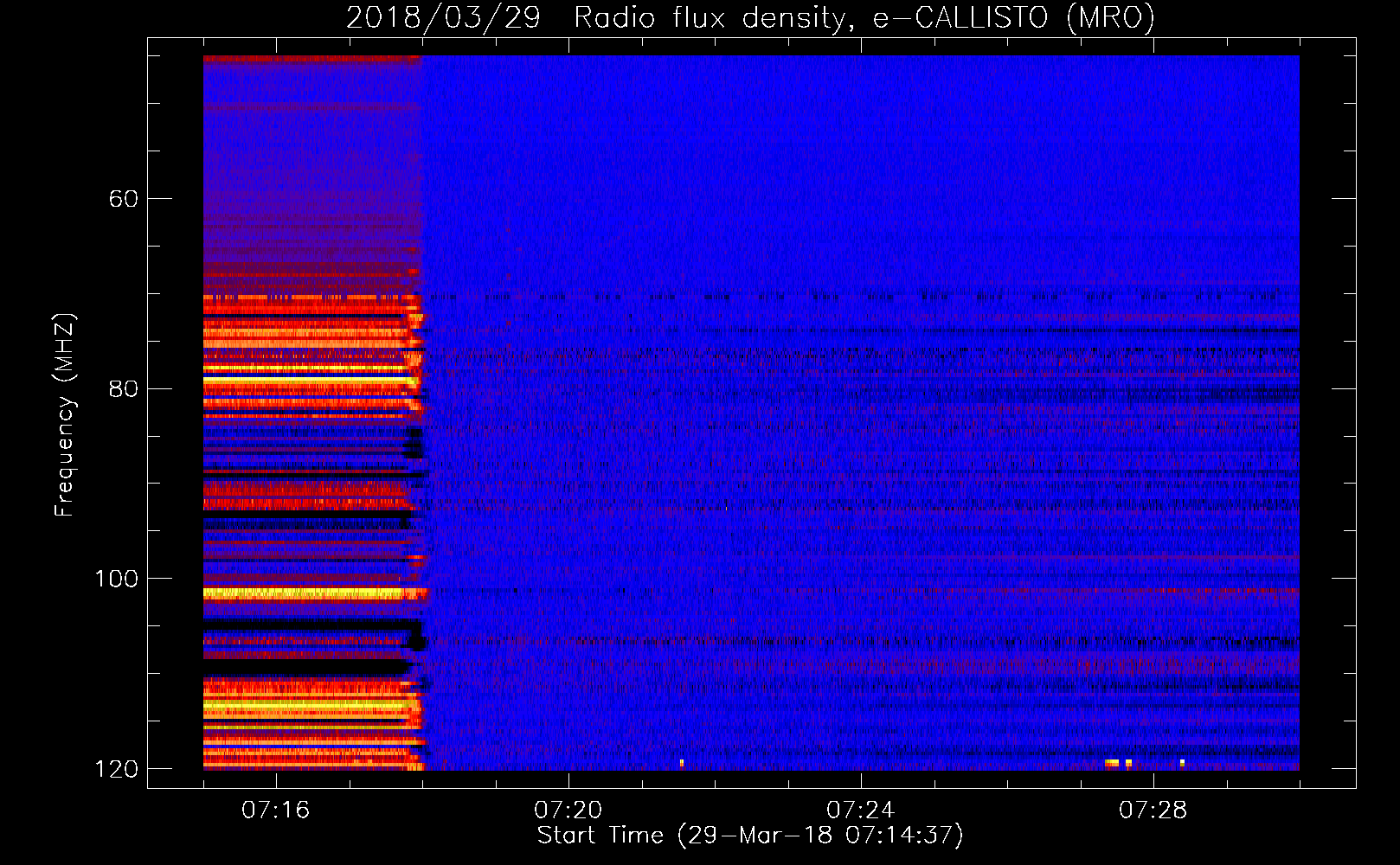Image resolution: width=1400 pixels, height=865 pixels.
Task: Click the '100' frequency tick label
Action: tap(117, 579)
